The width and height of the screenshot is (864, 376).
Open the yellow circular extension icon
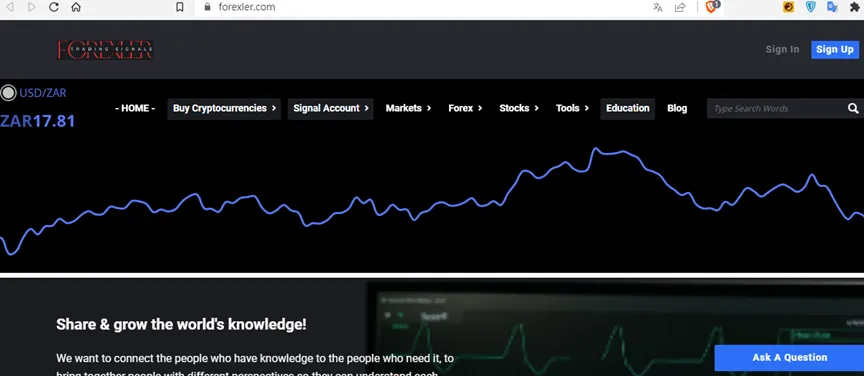coord(789,7)
